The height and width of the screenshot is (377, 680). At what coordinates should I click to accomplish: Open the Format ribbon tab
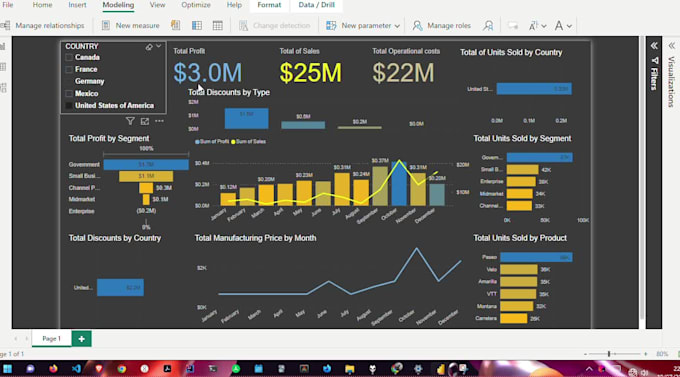point(269,5)
